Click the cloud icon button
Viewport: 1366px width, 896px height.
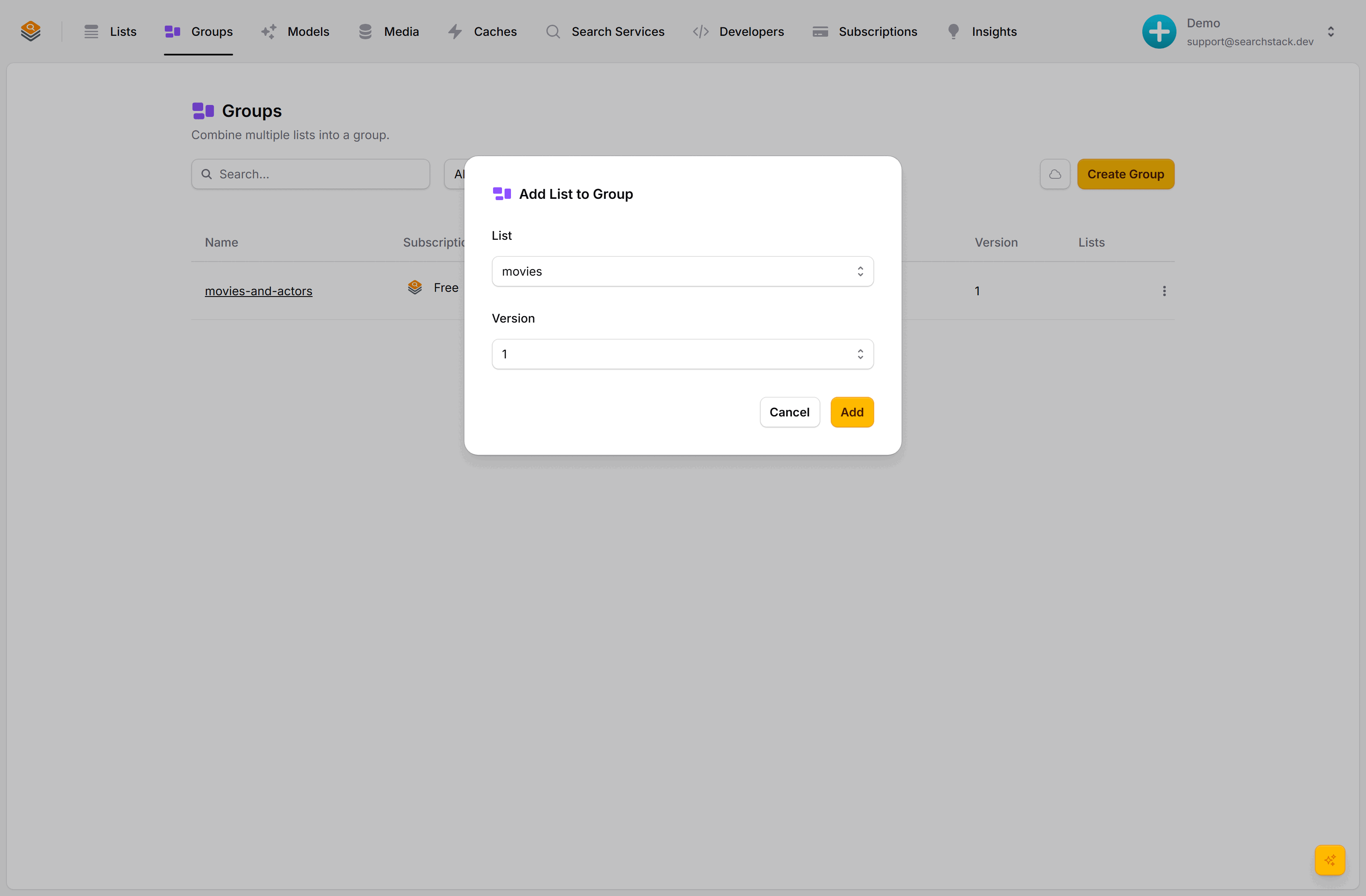coord(1055,174)
